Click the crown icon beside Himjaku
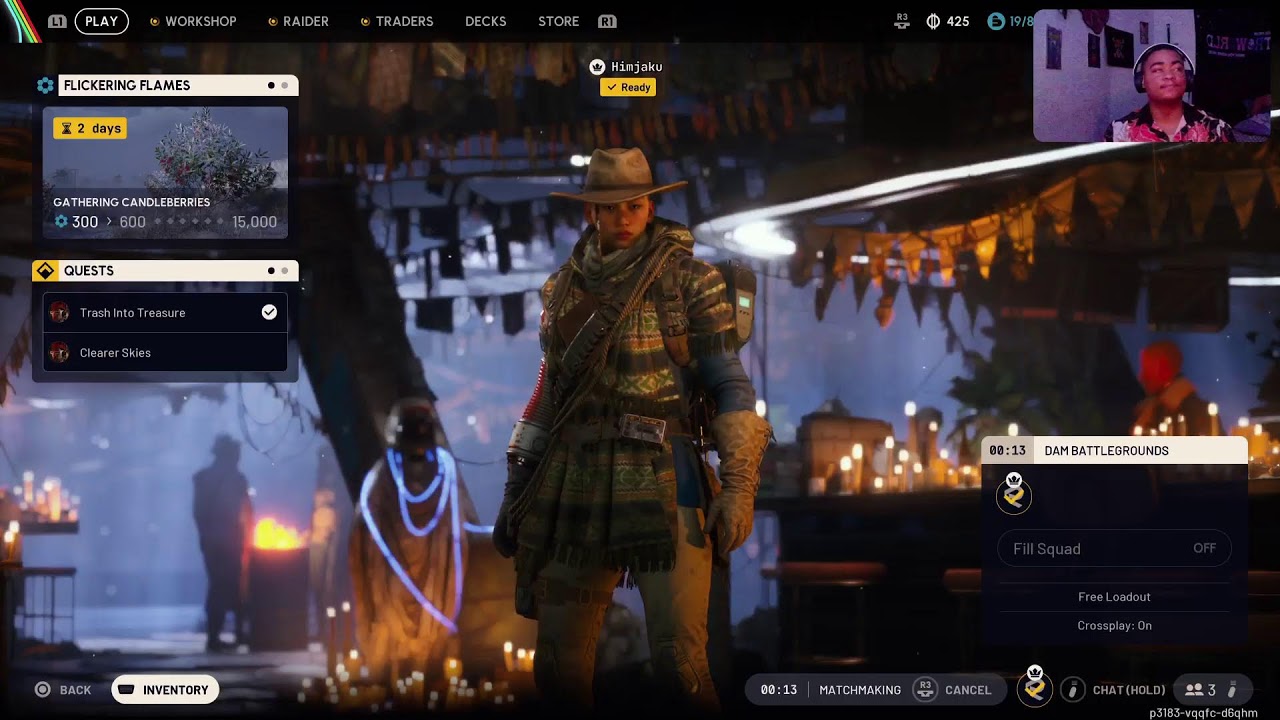 click(x=597, y=67)
